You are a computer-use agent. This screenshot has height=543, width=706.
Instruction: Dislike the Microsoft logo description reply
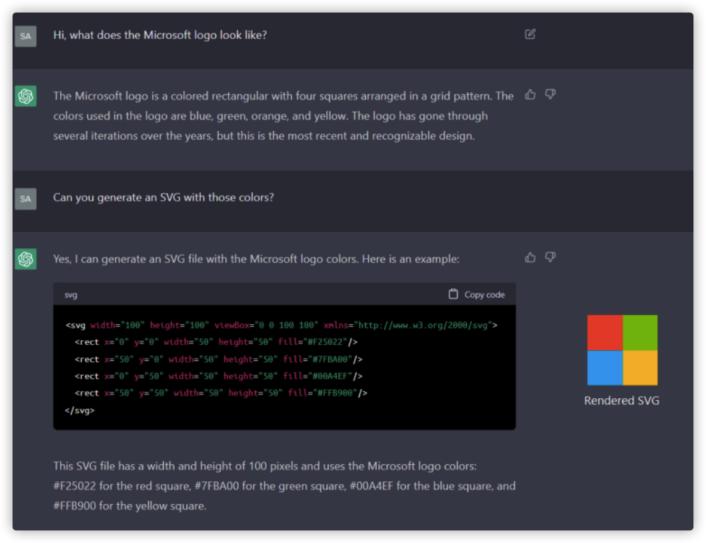[550, 95]
